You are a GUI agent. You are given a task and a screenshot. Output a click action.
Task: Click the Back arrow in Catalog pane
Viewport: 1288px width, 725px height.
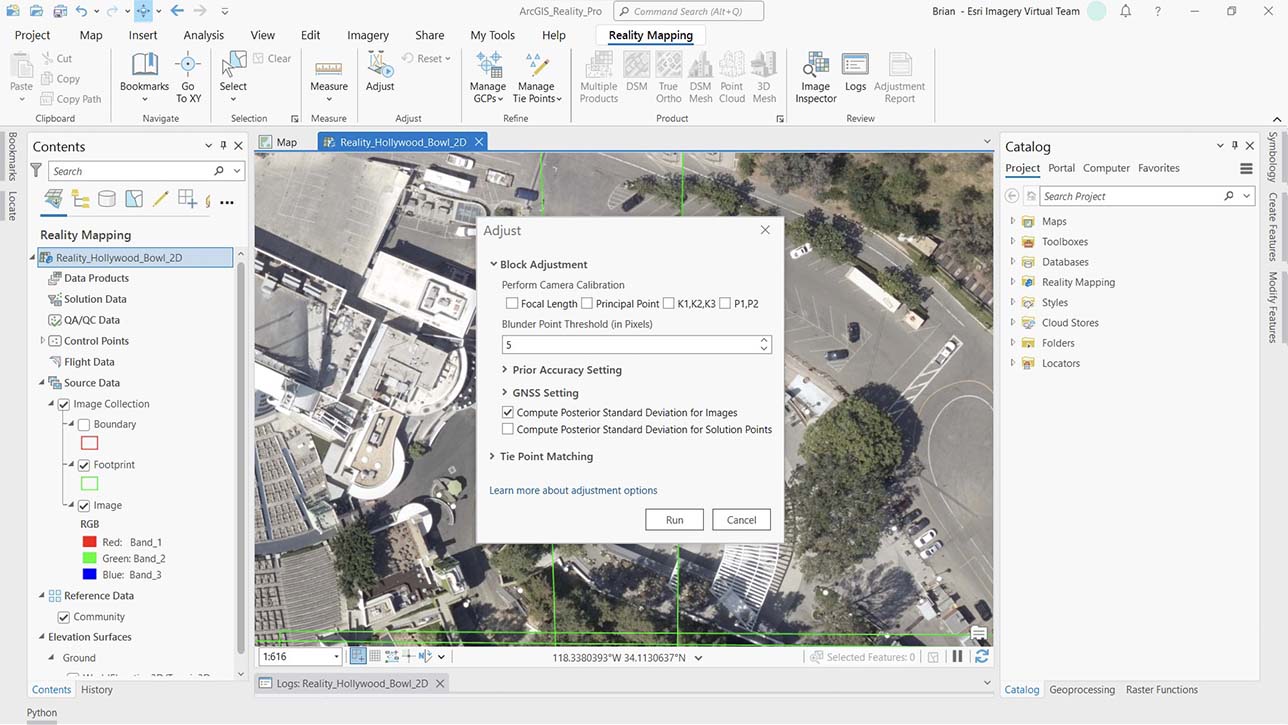tap(1012, 196)
